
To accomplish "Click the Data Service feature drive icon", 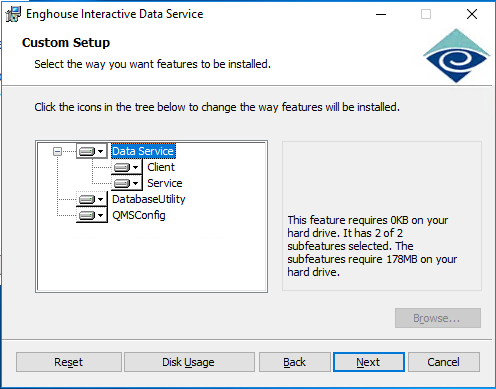I will 87,152.
